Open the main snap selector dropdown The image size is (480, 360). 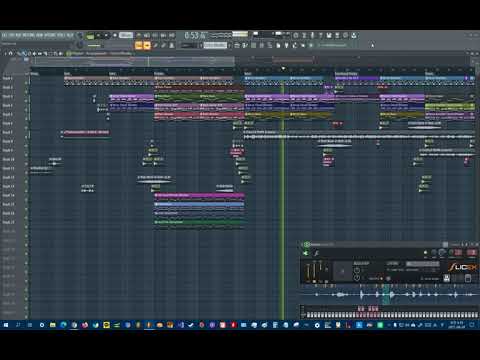click(189, 45)
